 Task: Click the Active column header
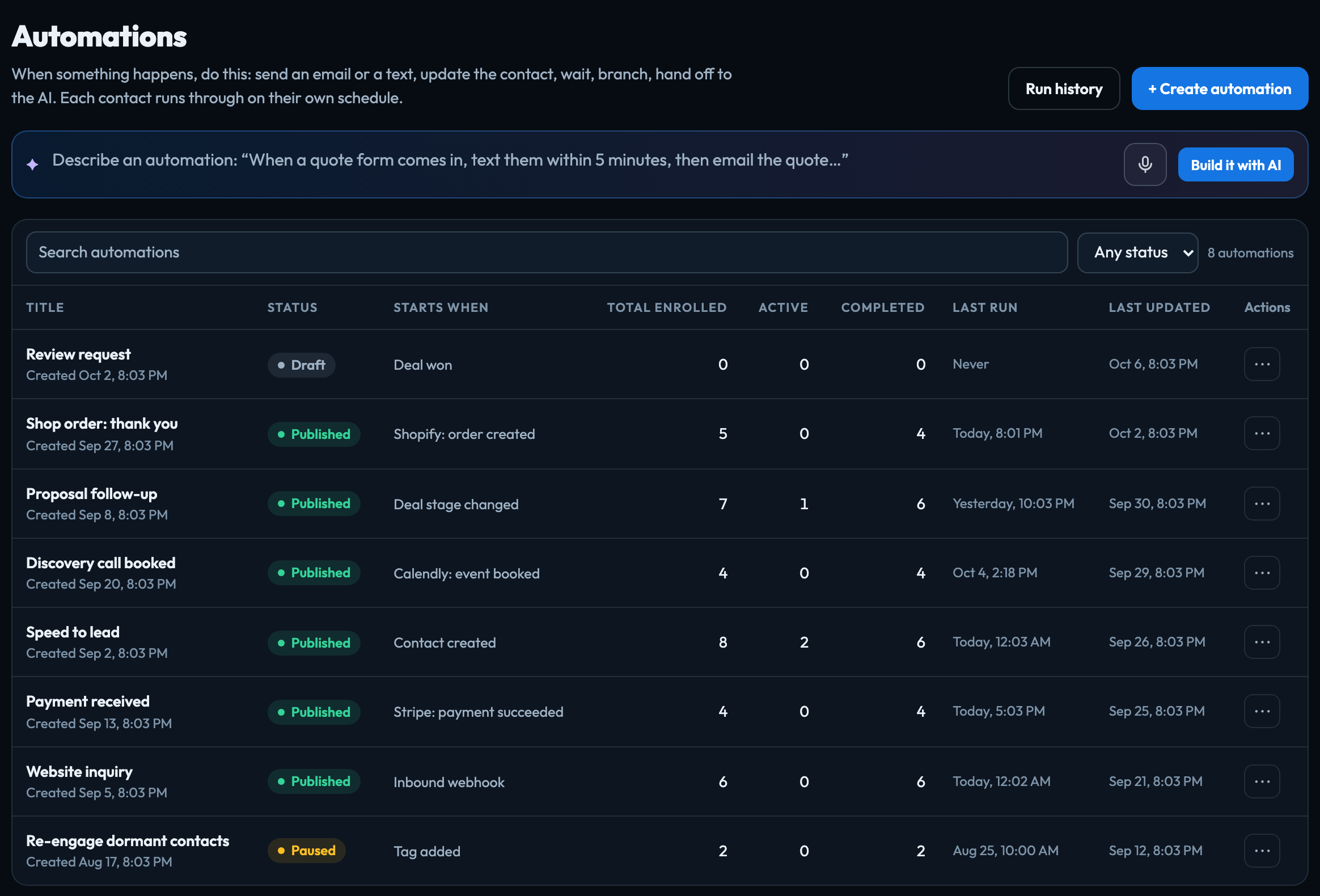tap(783, 307)
